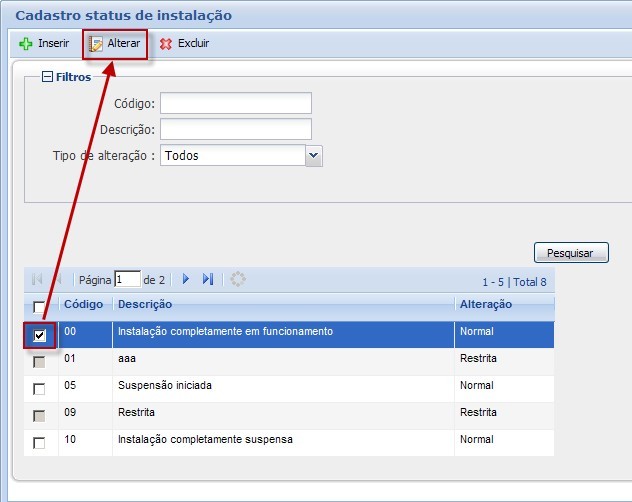632x502 pixels.
Task: Open the Tipo de alteração dropdown
Action: 314,156
